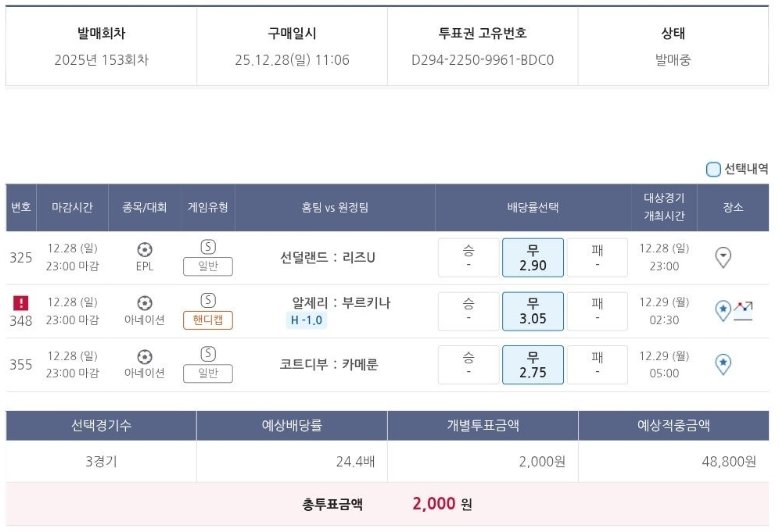780x531 pixels.
Task: Click the 핸디캡 tag on match 348
Action: 208,320
